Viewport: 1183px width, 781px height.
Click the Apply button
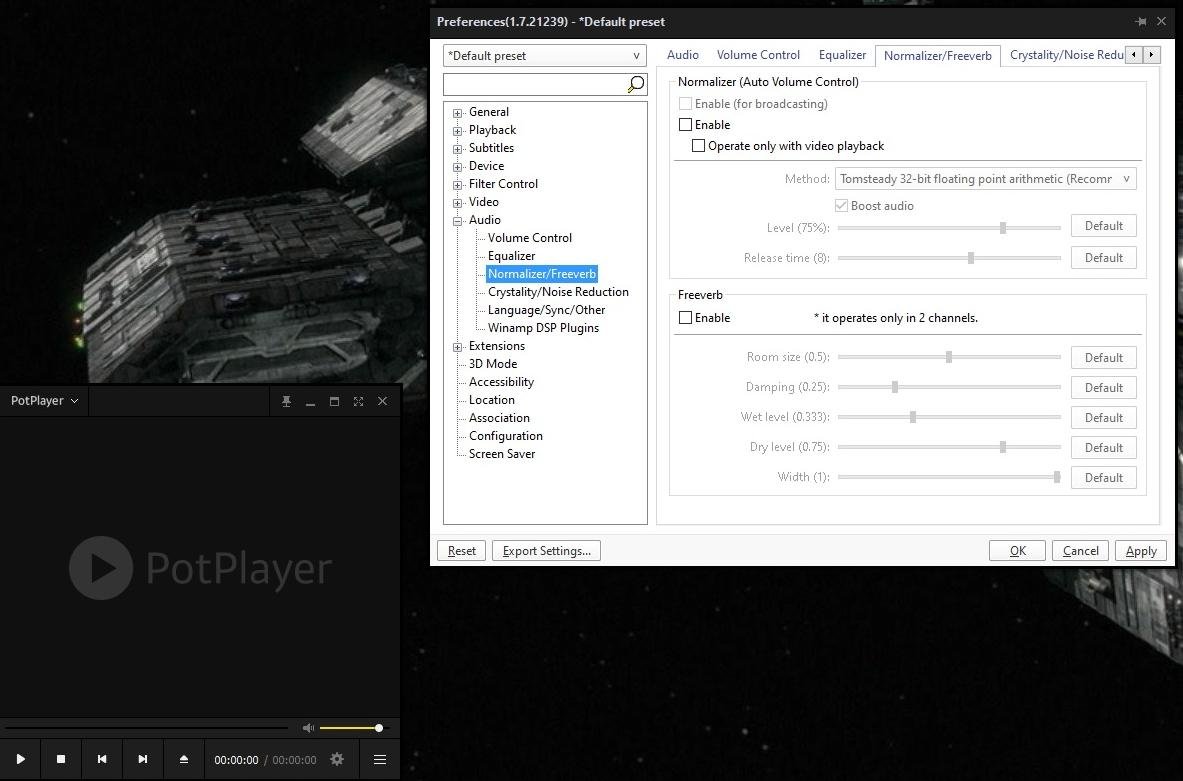1141,551
